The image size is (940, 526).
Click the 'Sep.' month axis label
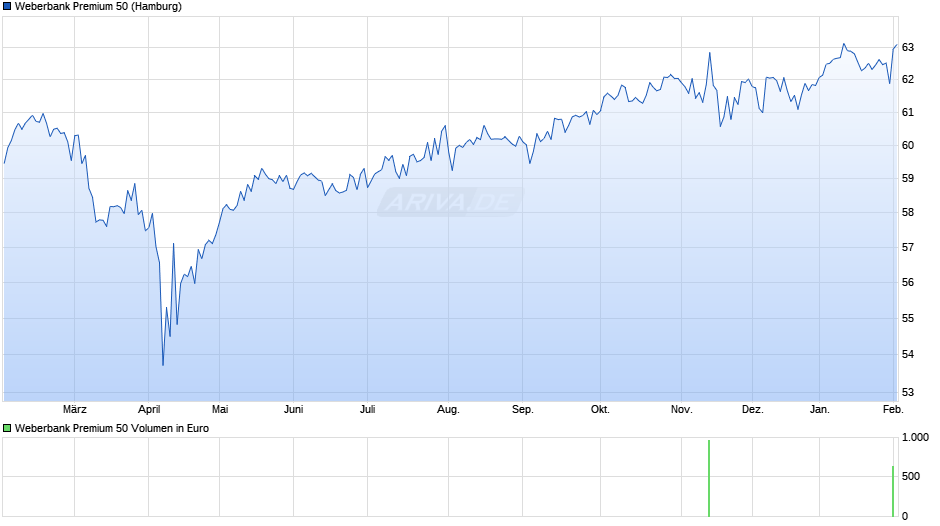523,409
